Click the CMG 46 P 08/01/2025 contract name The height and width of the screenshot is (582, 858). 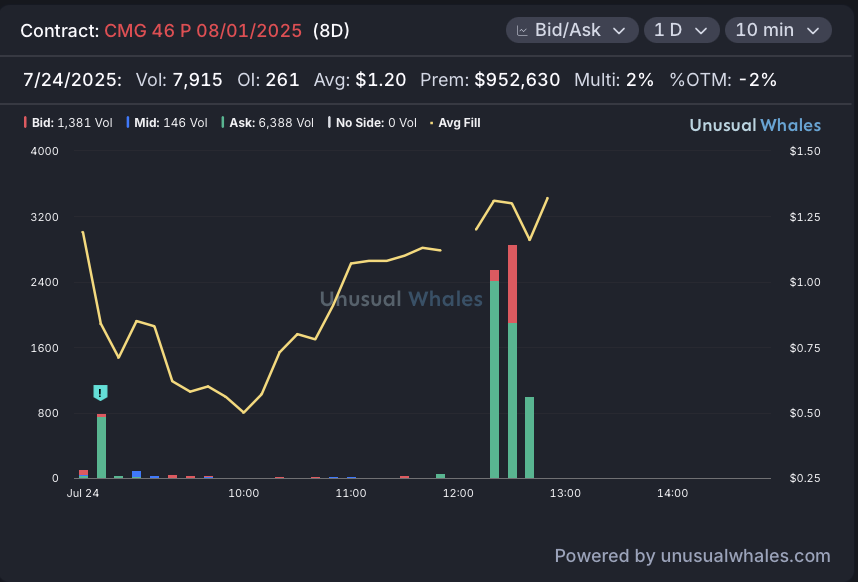click(203, 31)
